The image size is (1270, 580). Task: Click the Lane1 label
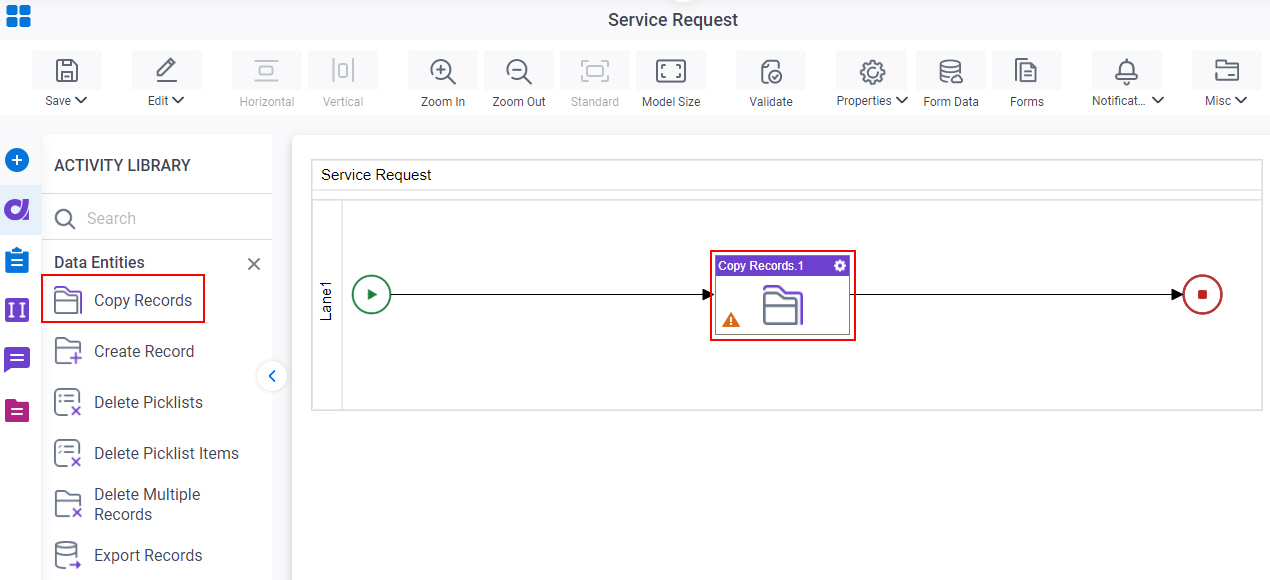(x=327, y=300)
